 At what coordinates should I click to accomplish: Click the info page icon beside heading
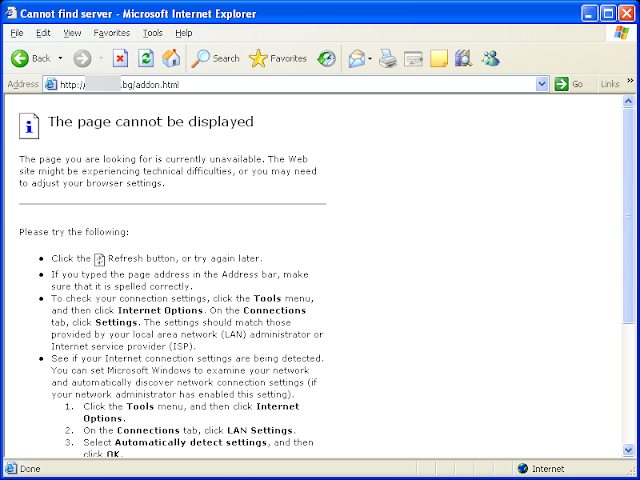[29, 126]
